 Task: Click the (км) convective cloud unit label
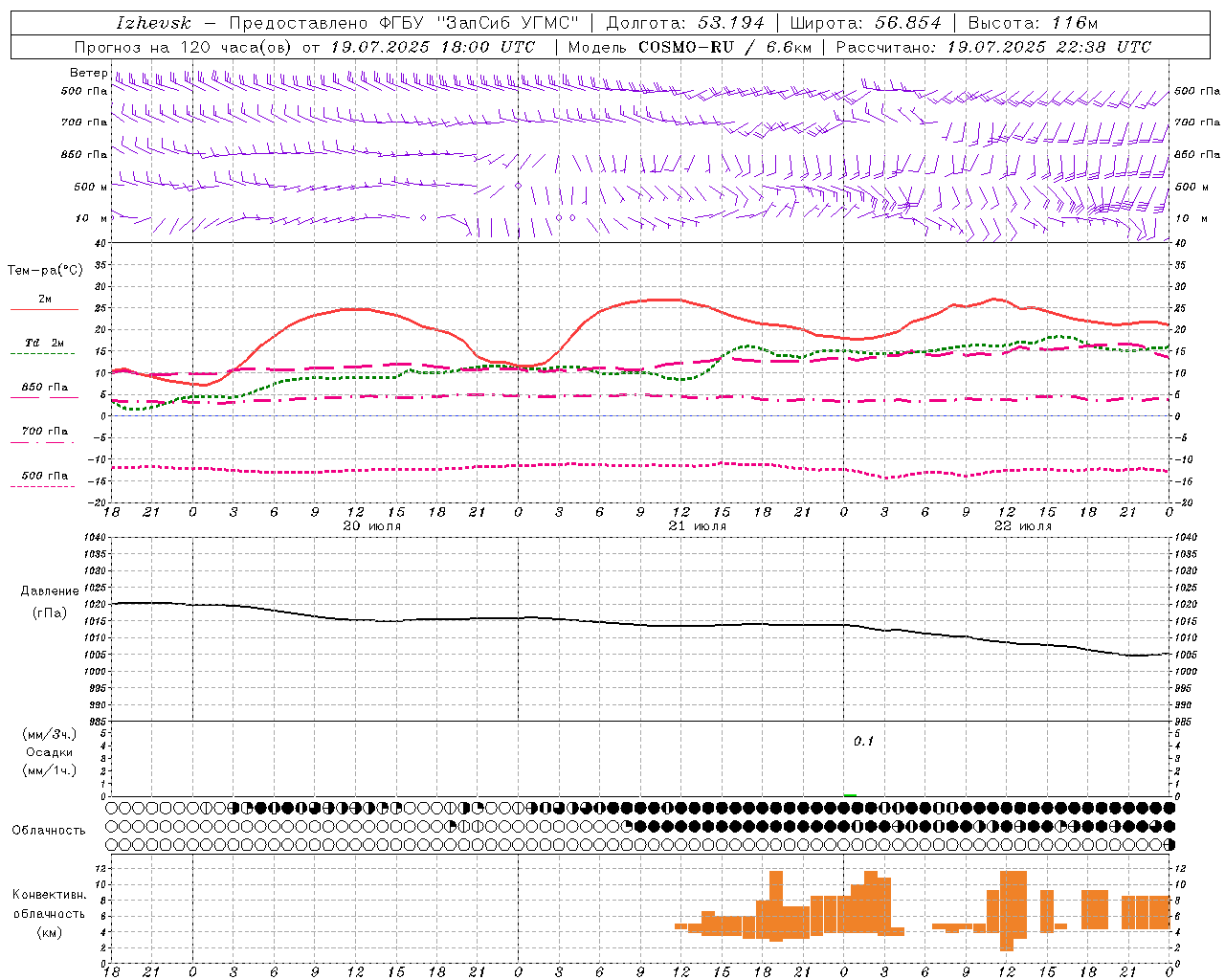pos(49,932)
